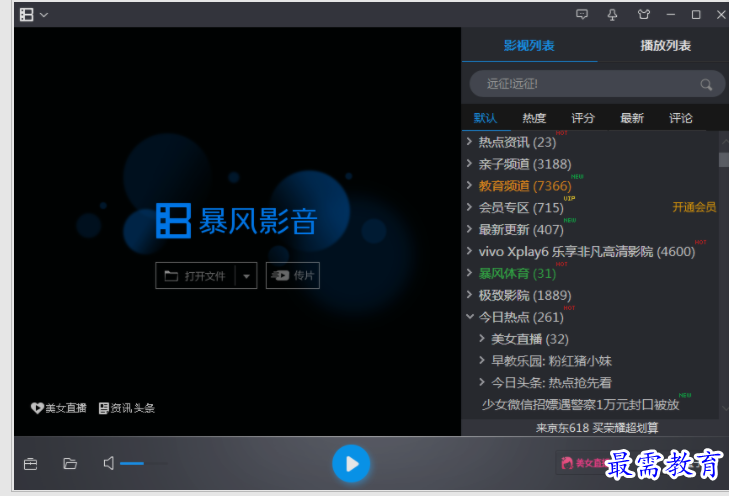Click the pink 美女直播 button in bottom bar

coord(581,463)
